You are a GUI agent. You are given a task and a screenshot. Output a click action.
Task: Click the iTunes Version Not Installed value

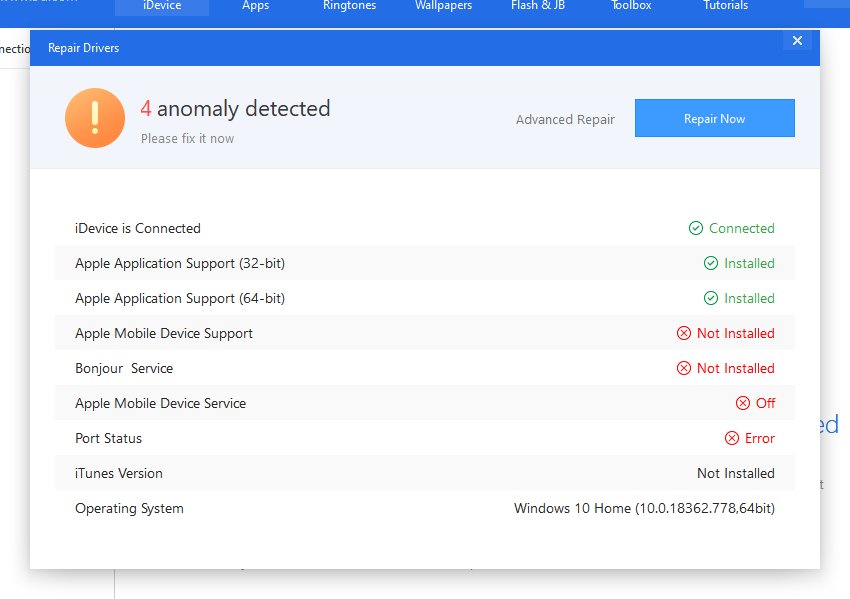click(736, 473)
